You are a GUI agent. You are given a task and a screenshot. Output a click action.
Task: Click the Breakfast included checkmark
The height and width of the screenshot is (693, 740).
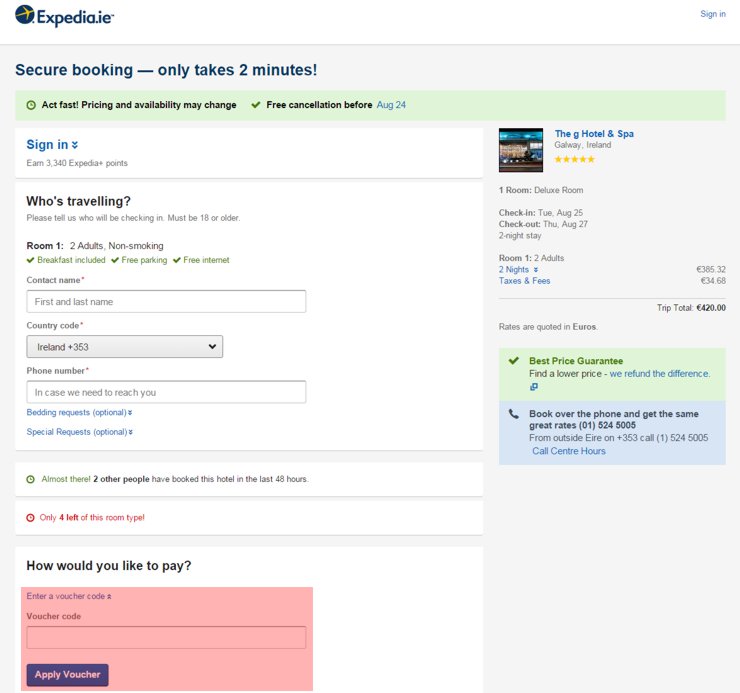coord(30,260)
